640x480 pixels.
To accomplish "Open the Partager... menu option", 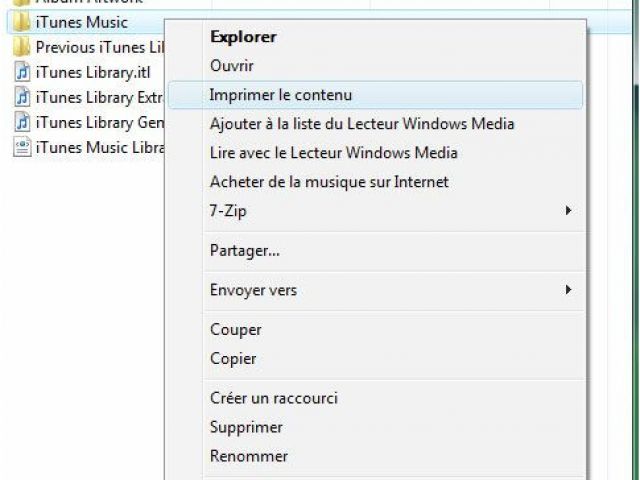I will tap(245, 250).
